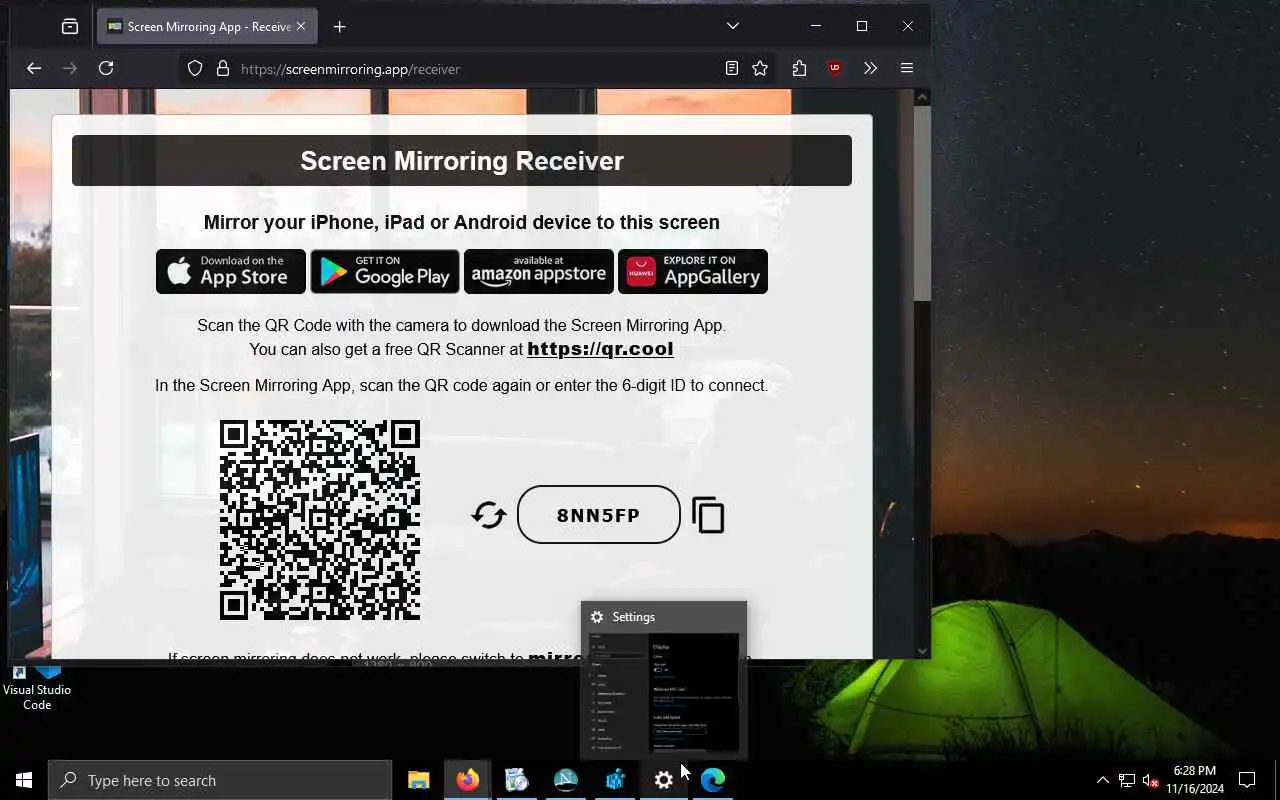Screen dimensions: 1280x800
Task: Open Firefox View workspace icon
Action: (x=70, y=27)
